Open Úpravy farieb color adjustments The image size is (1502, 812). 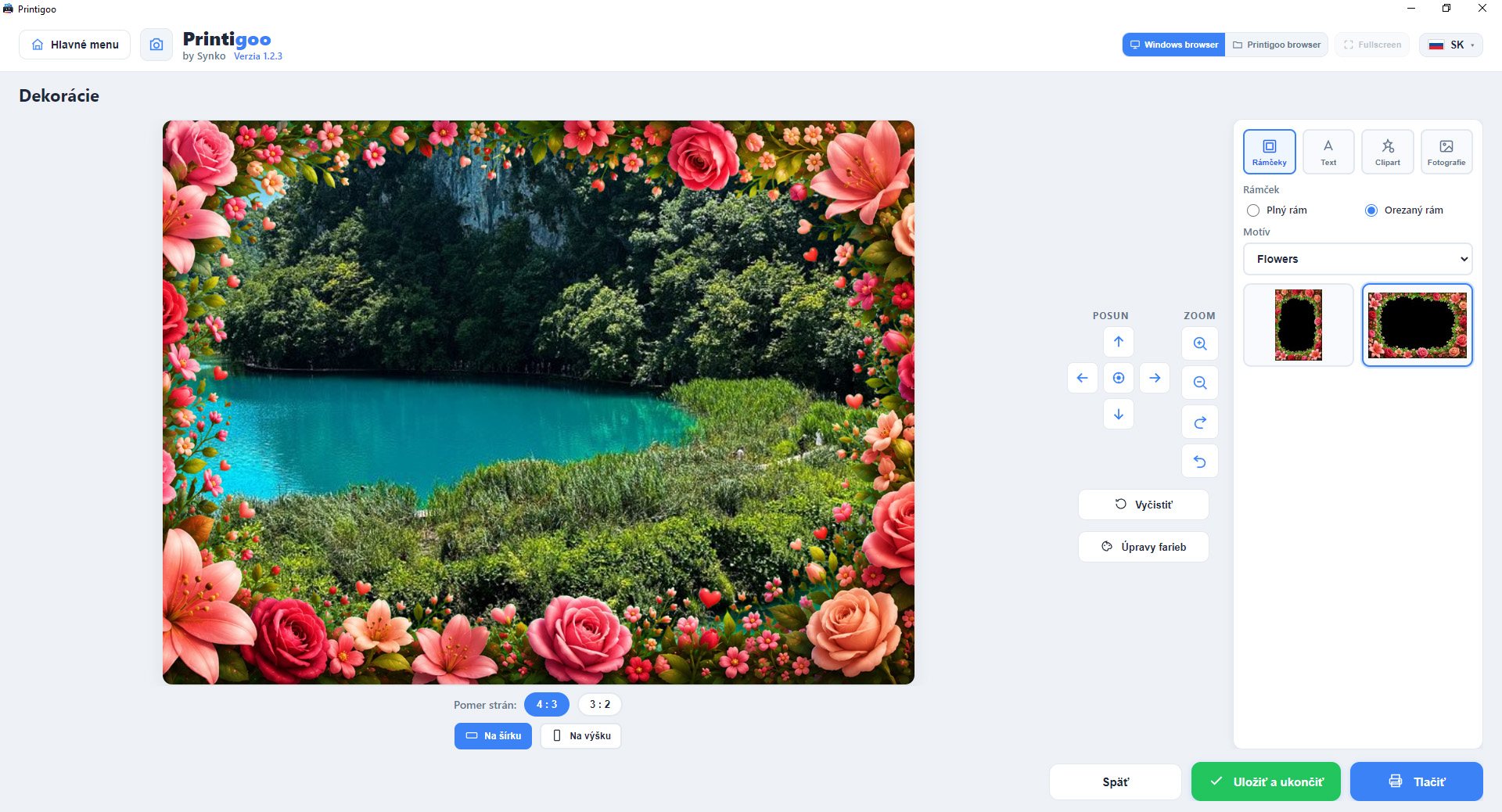tap(1144, 547)
